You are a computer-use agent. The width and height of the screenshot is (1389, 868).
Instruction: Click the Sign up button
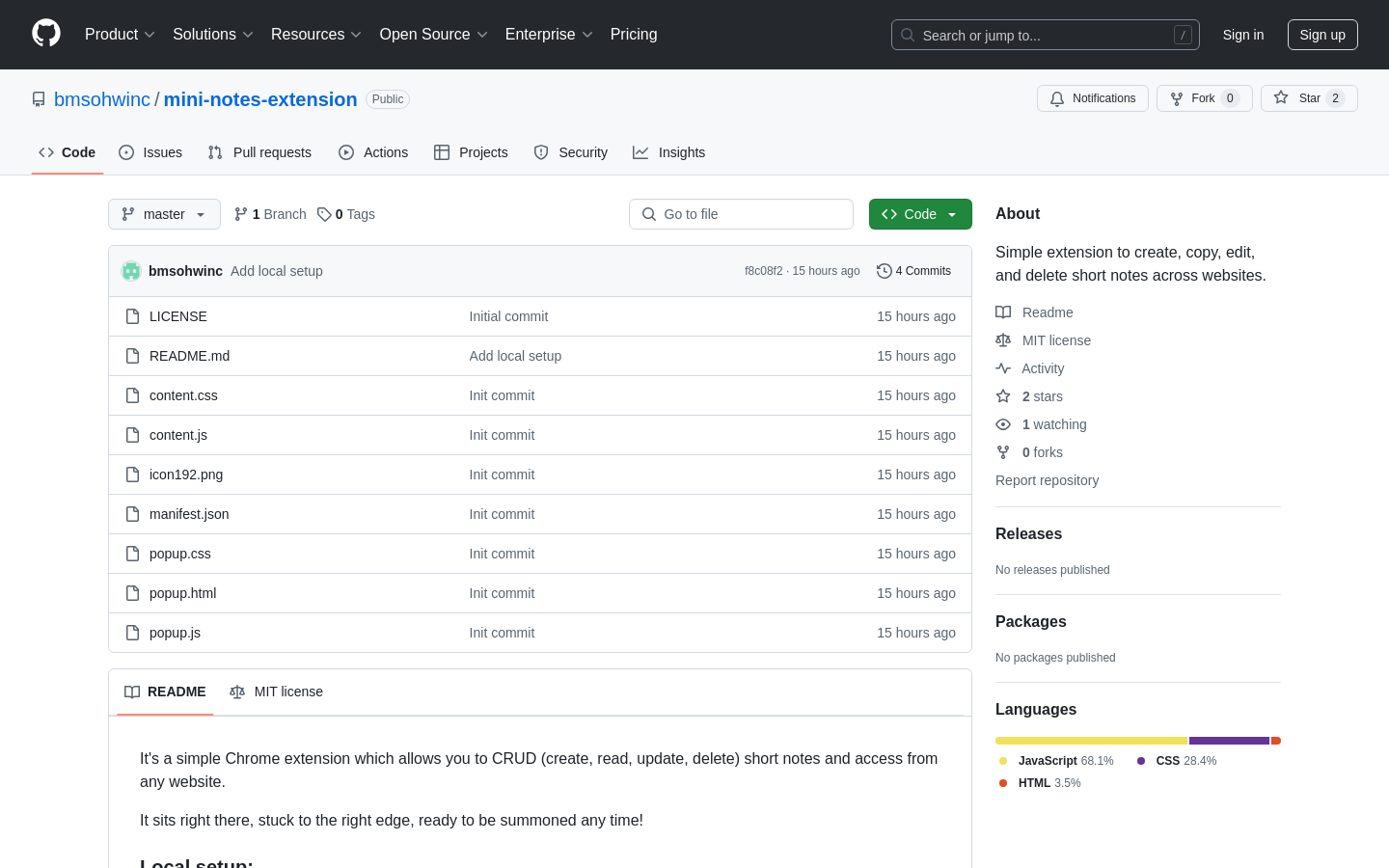point(1322,35)
